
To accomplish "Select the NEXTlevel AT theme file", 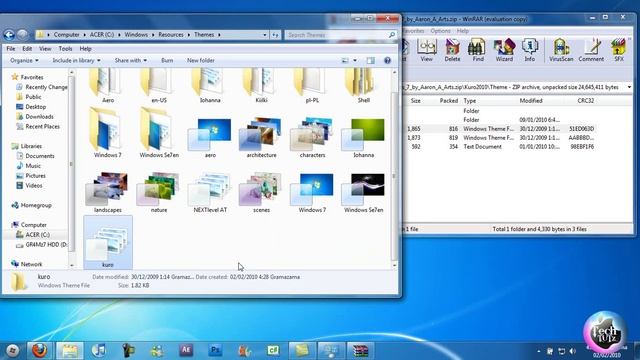I will pyautogui.click(x=210, y=193).
